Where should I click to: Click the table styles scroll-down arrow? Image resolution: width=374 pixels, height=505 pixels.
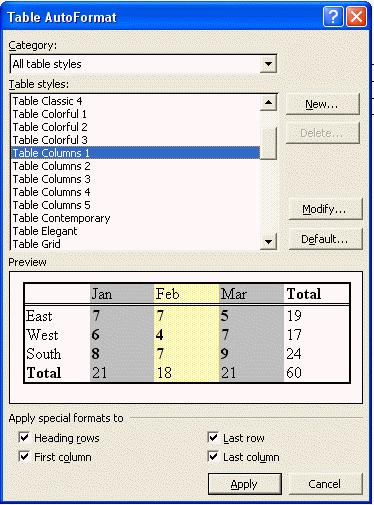click(x=268, y=241)
